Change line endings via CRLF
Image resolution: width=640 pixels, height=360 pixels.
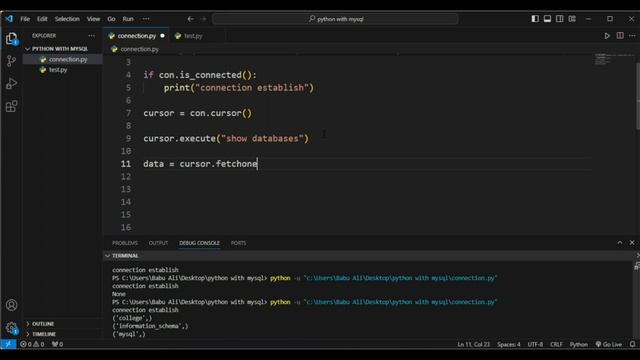click(x=556, y=344)
